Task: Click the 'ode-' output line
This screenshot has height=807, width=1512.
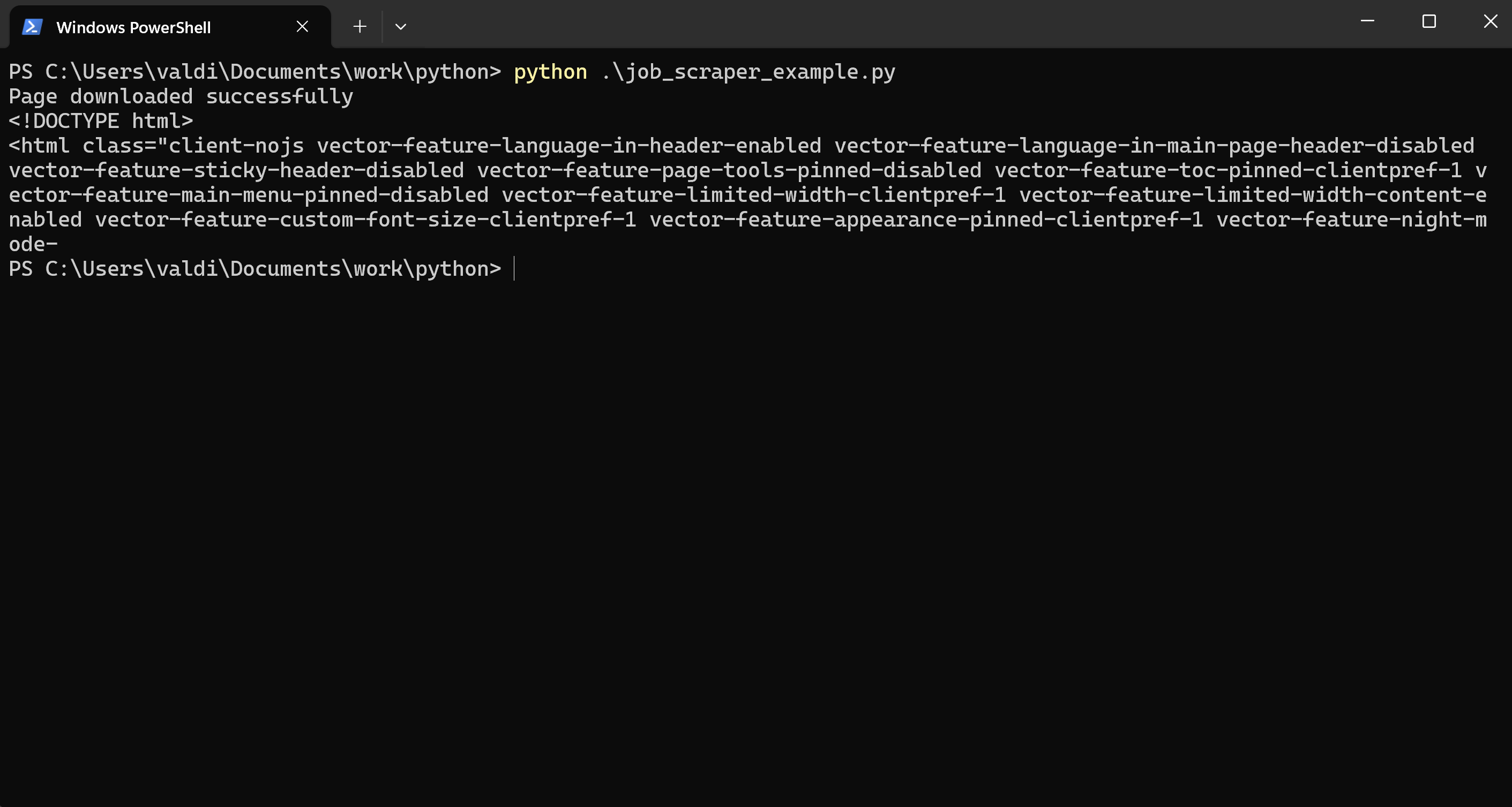Action: point(33,244)
